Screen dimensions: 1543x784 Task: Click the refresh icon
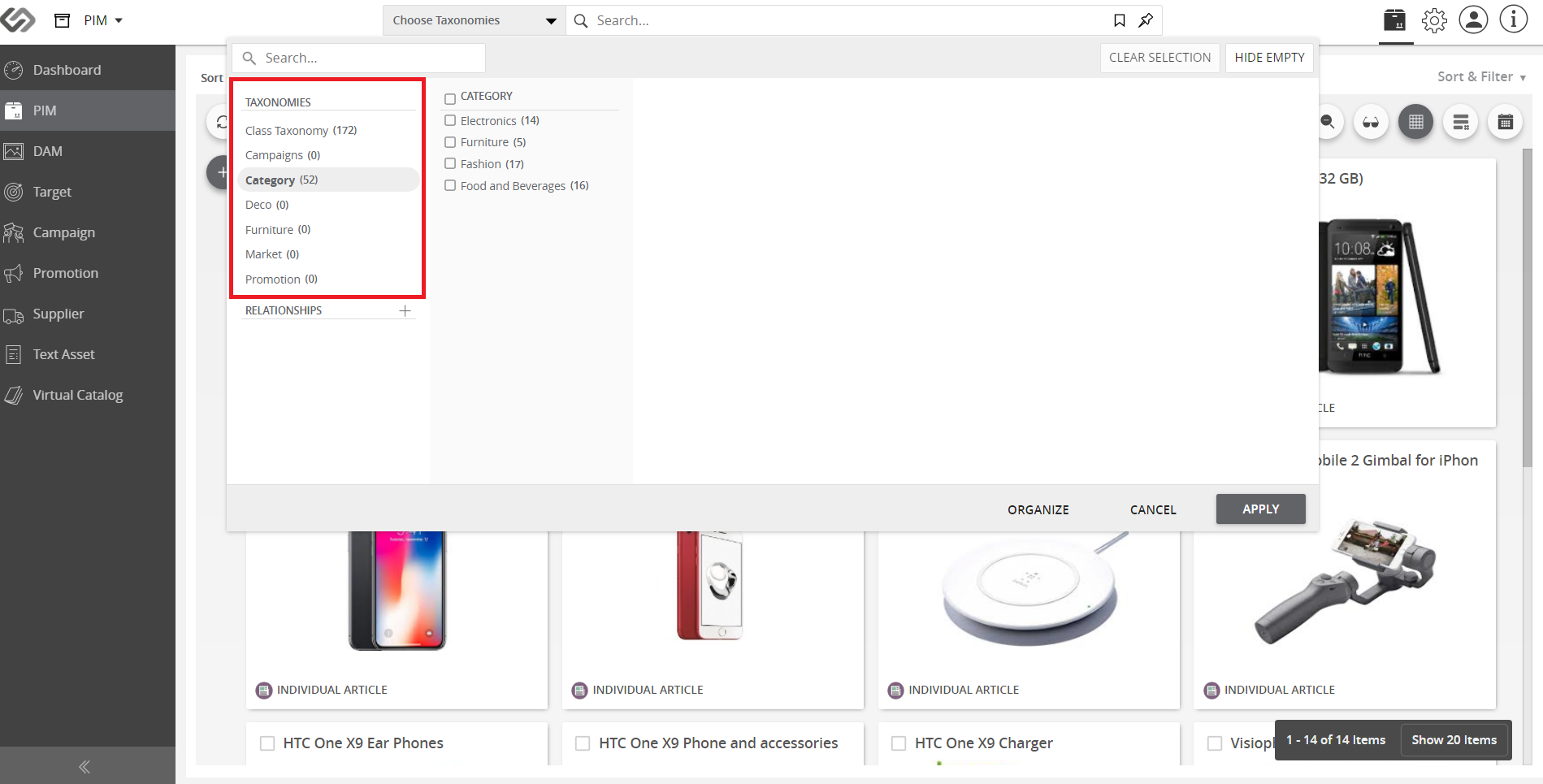coord(220,122)
